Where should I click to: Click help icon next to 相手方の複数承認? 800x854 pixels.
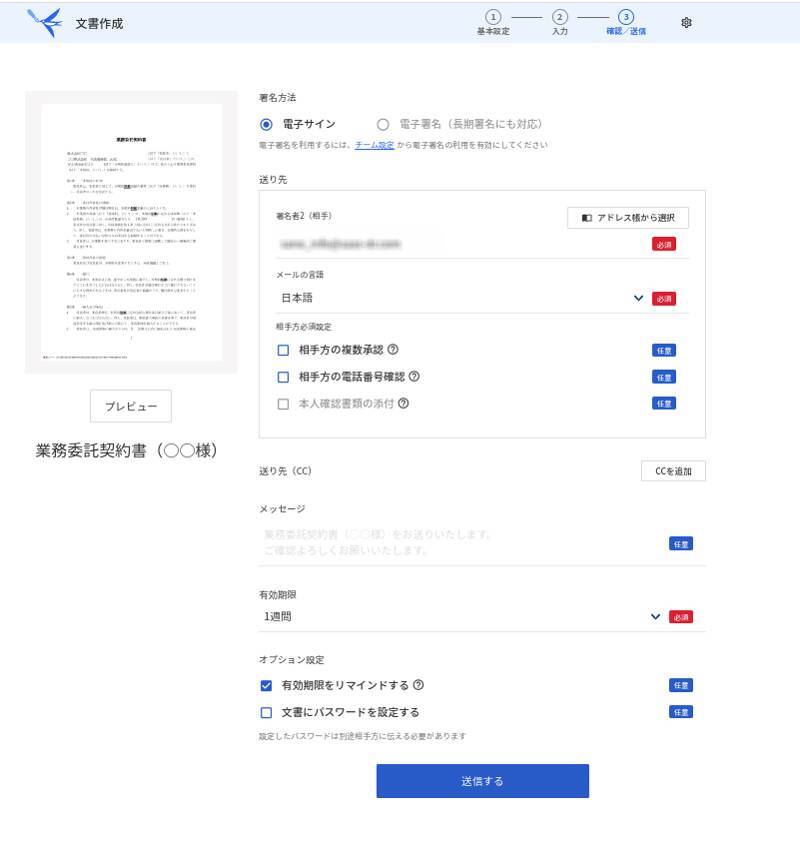[x=393, y=350]
